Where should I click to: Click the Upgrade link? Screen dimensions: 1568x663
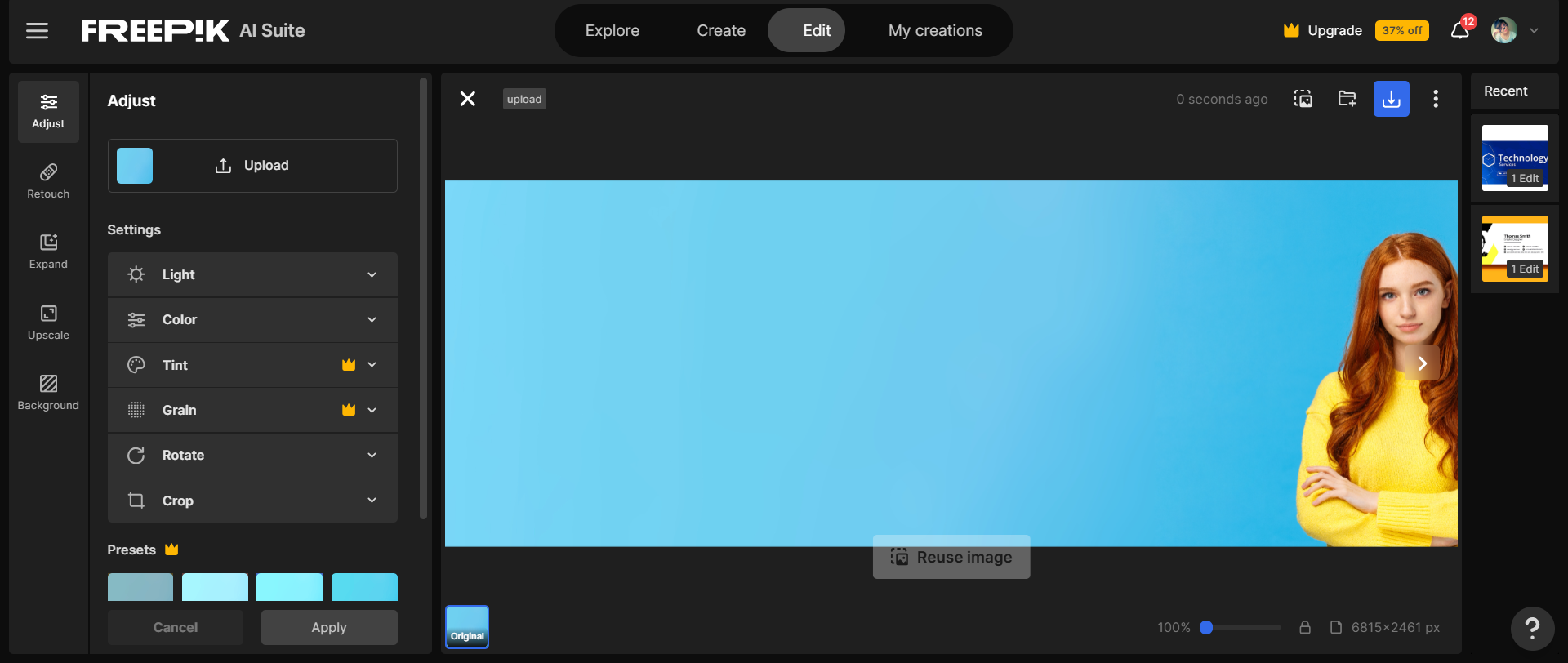click(x=1335, y=31)
